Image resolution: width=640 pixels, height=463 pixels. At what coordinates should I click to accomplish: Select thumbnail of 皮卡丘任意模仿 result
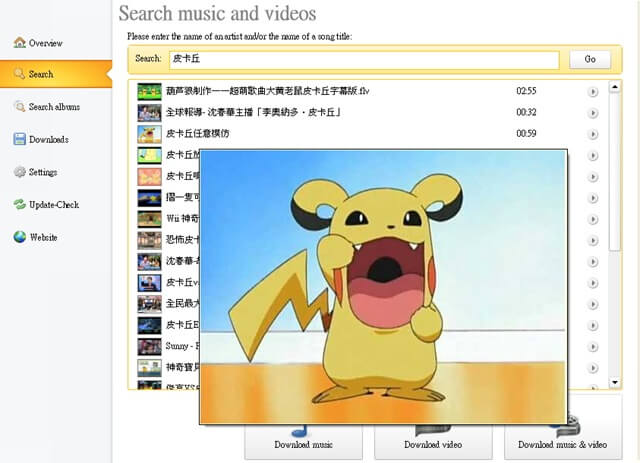click(x=149, y=134)
